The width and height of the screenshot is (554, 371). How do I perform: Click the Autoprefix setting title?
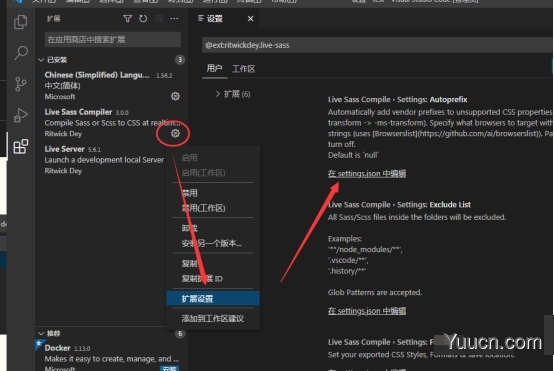click(x=397, y=99)
